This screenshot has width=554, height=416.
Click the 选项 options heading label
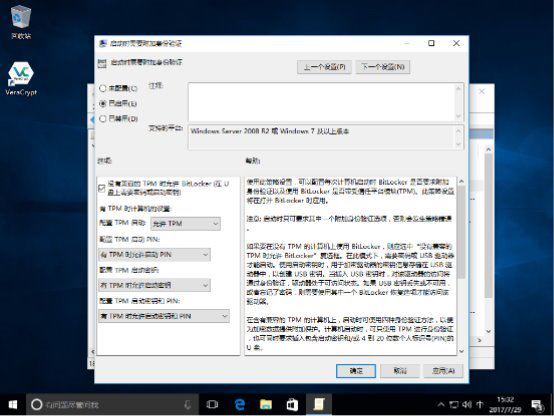pos(105,161)
